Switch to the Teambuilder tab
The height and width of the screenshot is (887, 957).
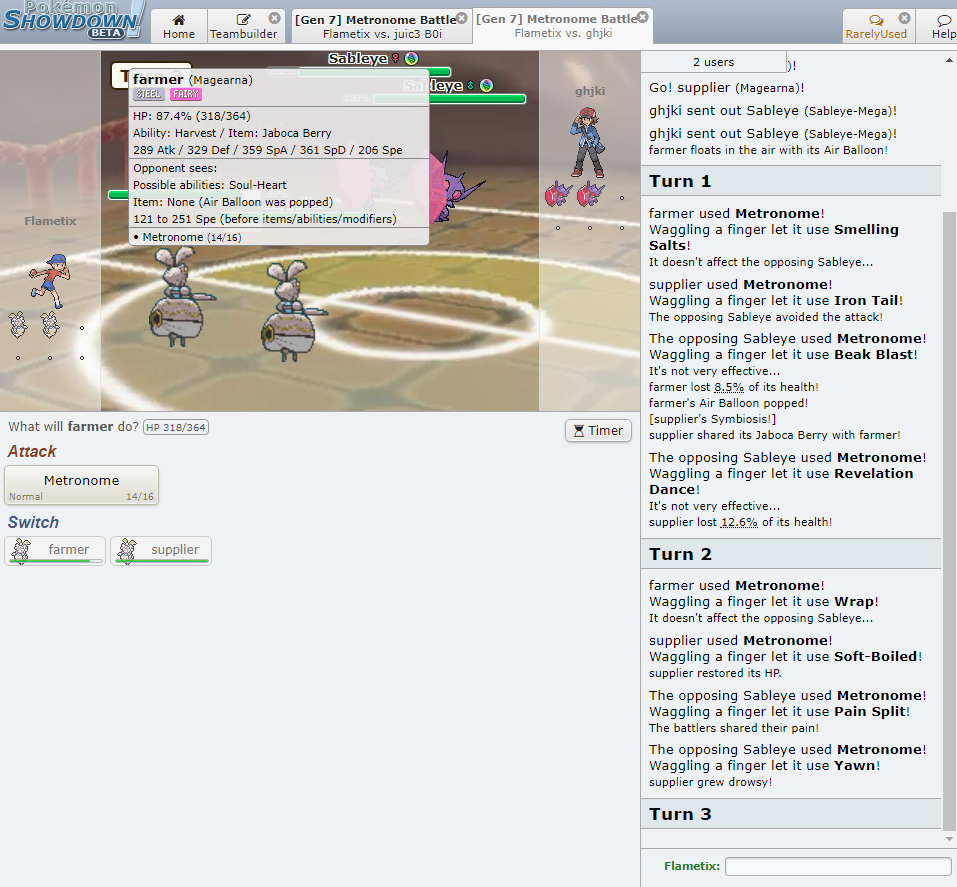(244, 26)
